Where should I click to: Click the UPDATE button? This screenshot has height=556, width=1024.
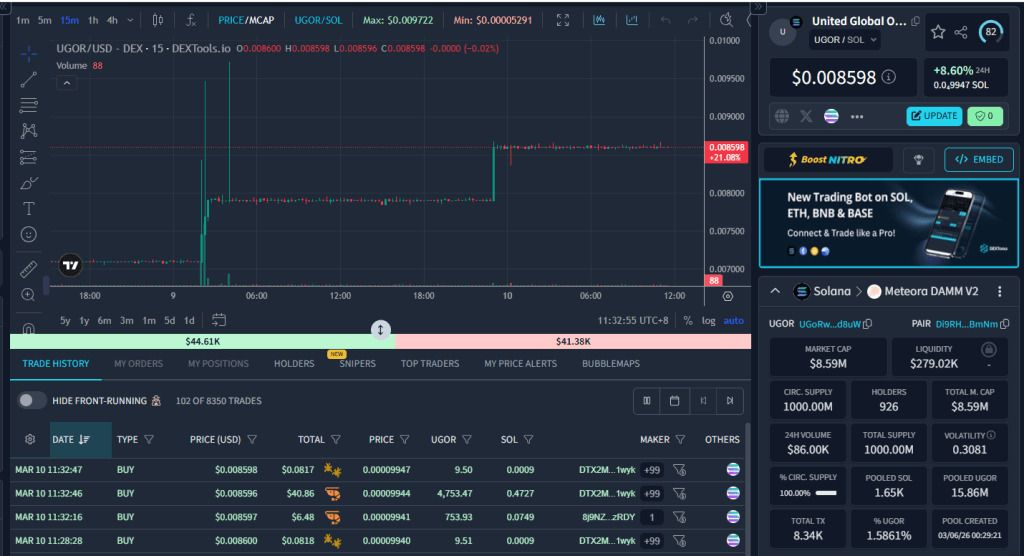pos(934,116)
